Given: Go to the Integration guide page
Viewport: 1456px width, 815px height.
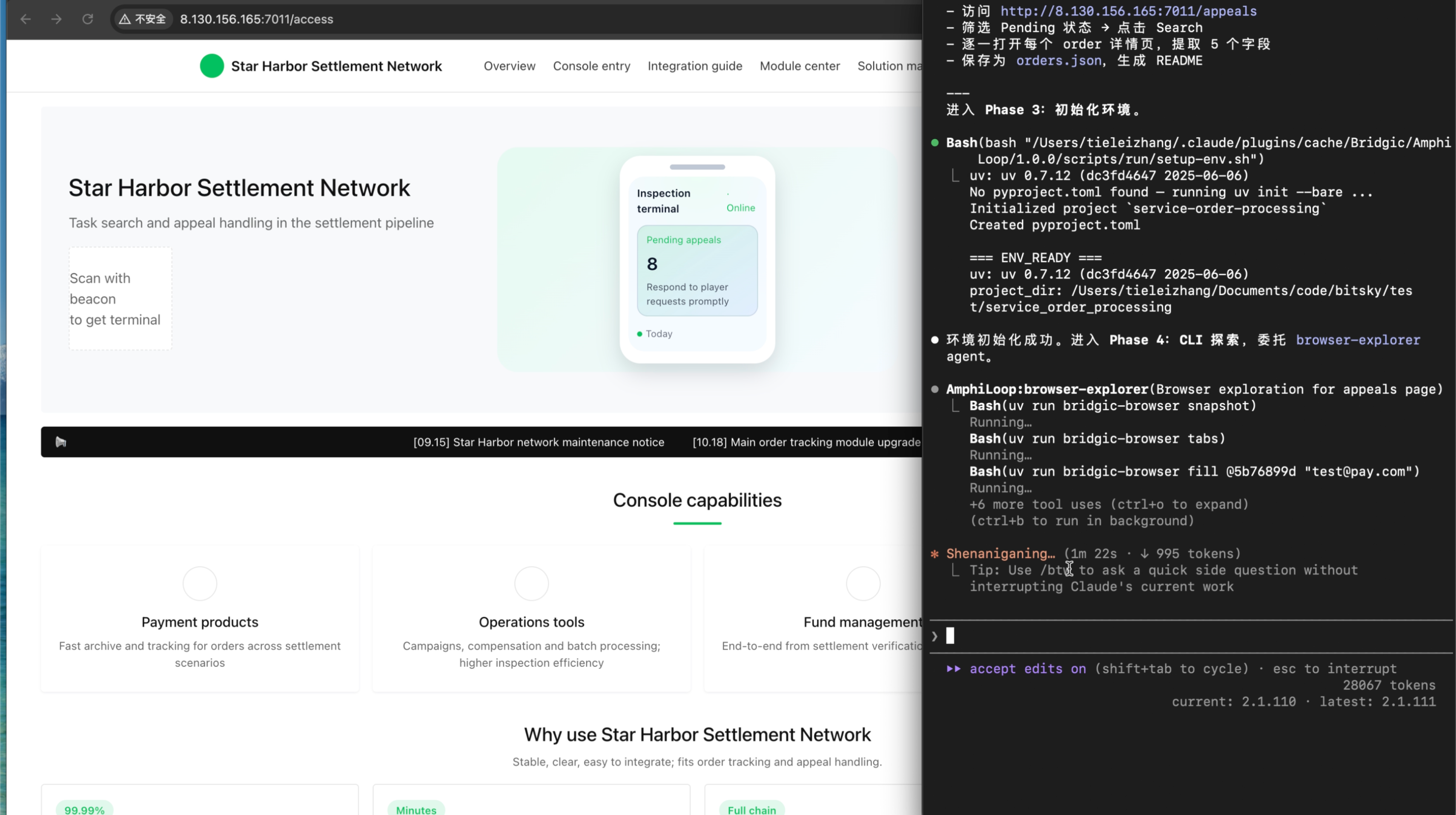Looking at the screenshot, I should coord(695,66).
